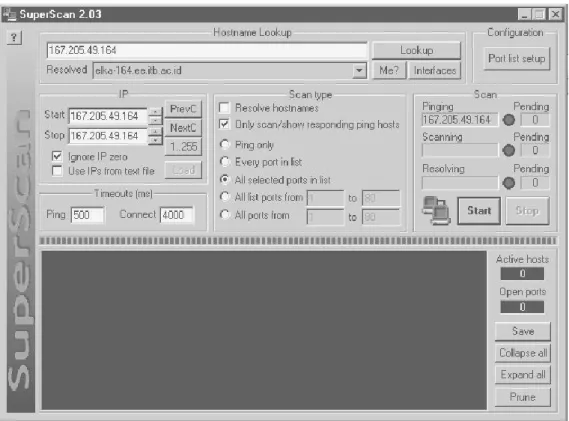Viewport: 569px width, 421px height.
Task: Select the Ping only radio option
Action: click(225, 144)
